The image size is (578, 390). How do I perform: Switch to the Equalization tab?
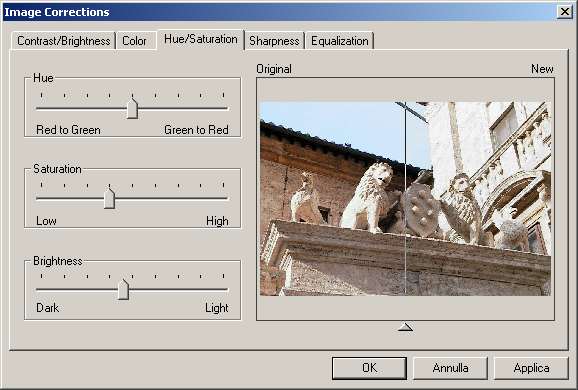[340, 41]
